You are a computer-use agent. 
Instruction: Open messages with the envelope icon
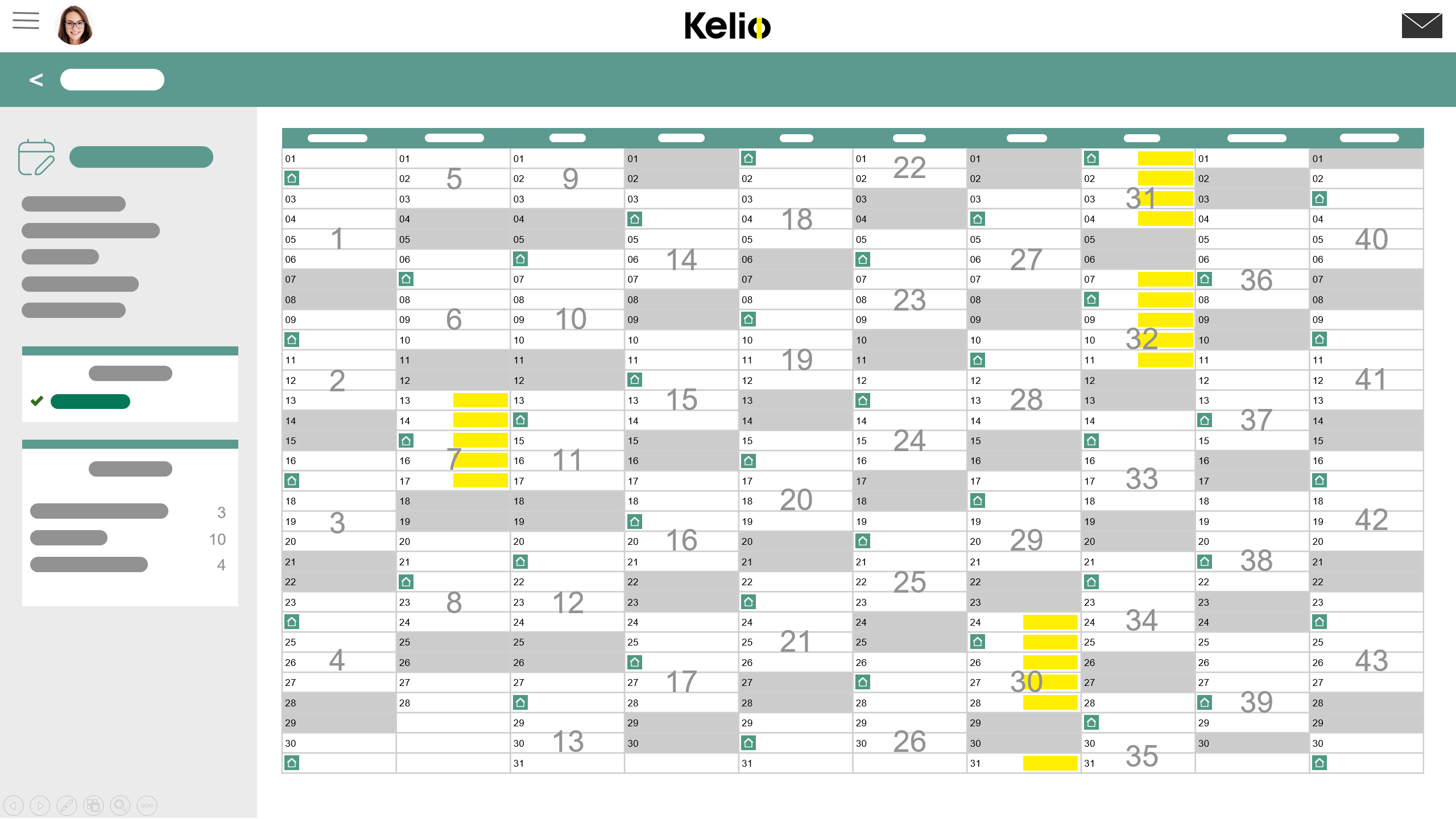click(x=1421, y=24)
